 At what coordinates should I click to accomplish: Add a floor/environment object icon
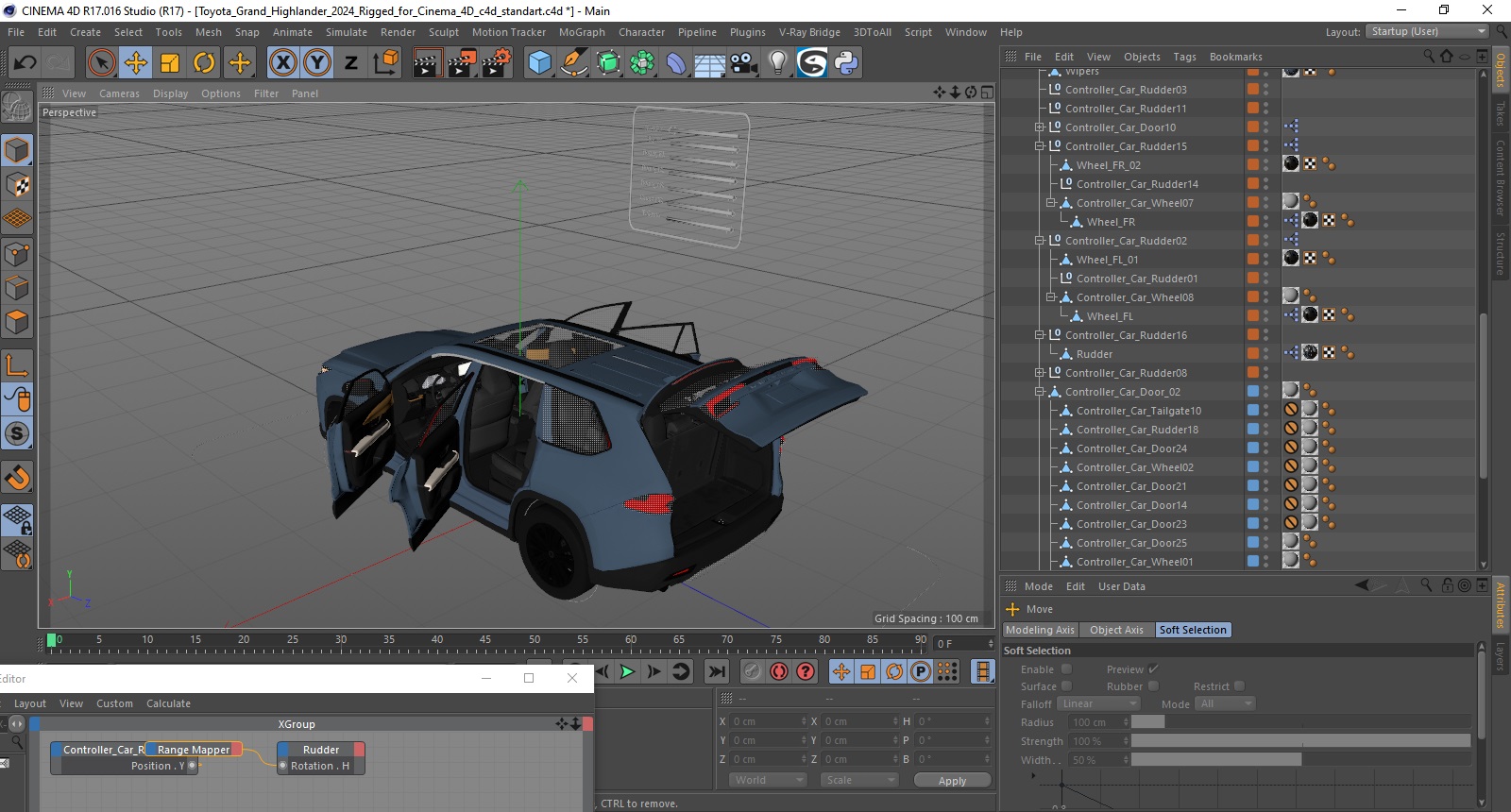tap(710, 63)
